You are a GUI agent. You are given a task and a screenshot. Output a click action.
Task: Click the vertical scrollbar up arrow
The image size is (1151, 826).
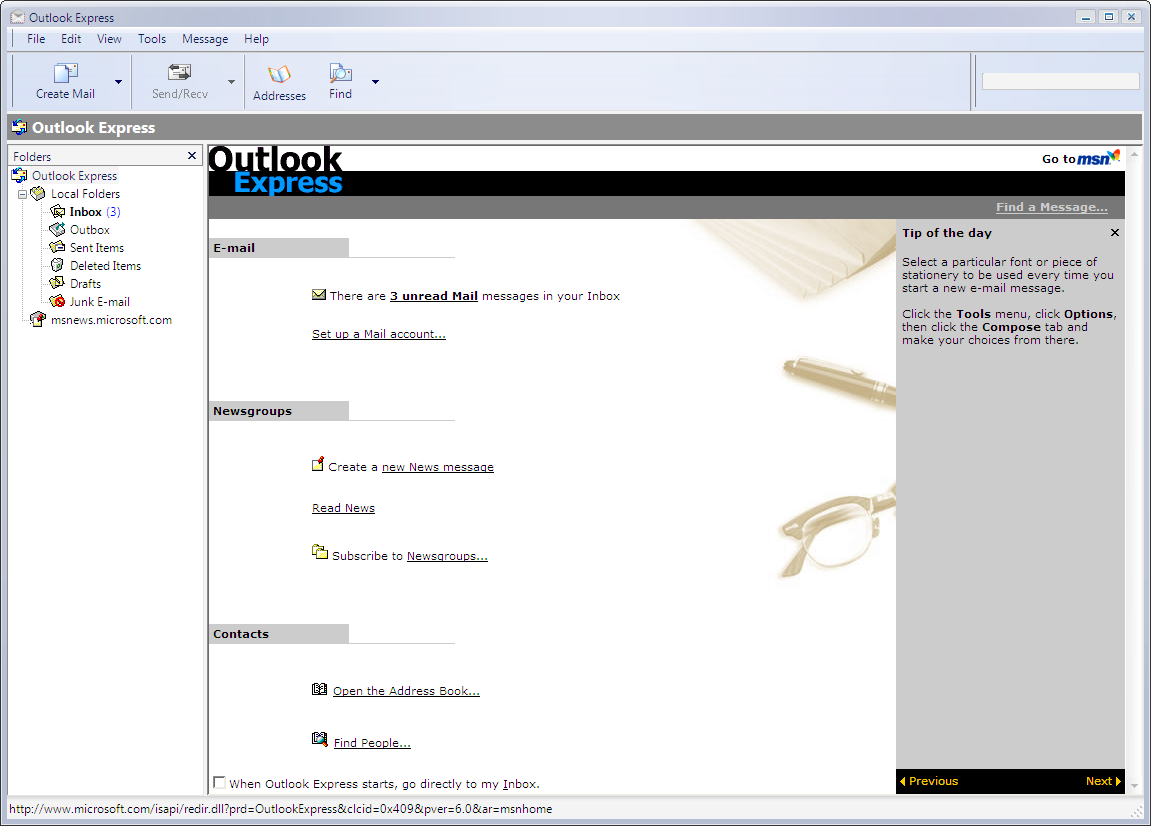point(1134,155)
